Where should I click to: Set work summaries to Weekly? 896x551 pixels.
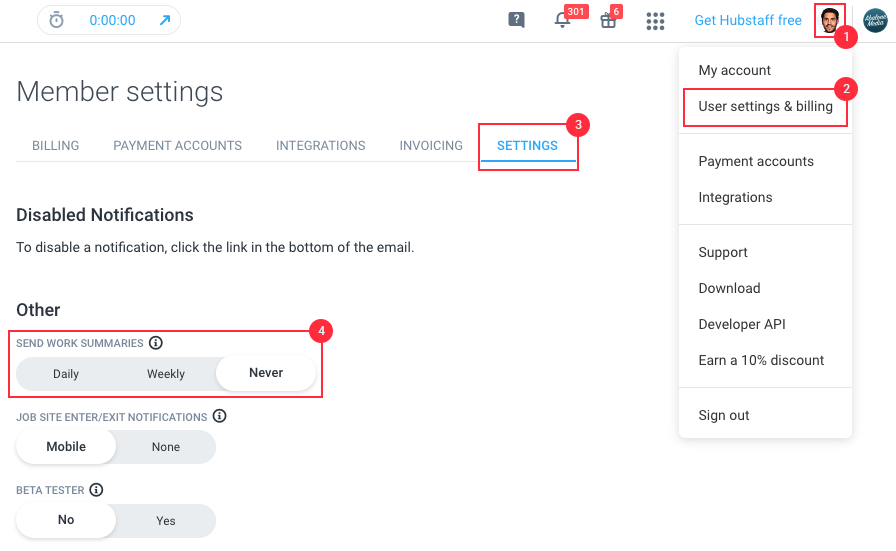166,374
